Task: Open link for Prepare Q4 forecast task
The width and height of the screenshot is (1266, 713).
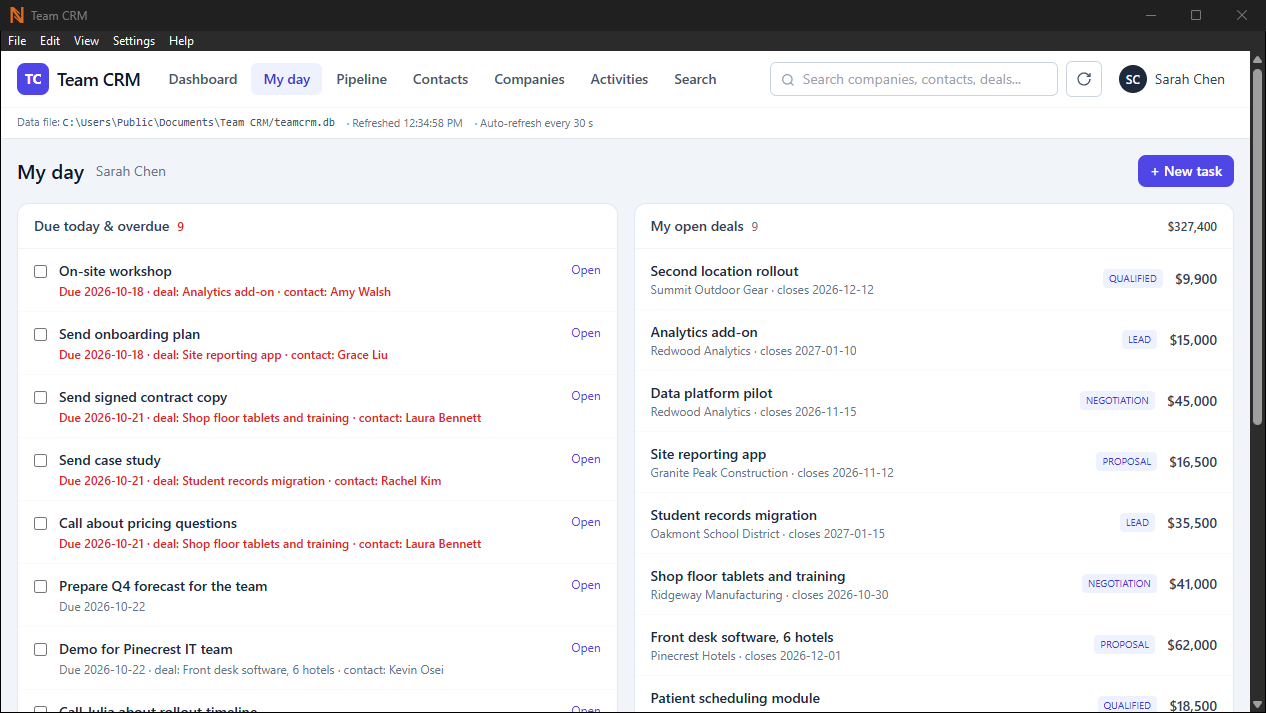Action: [x=586, y=585]
